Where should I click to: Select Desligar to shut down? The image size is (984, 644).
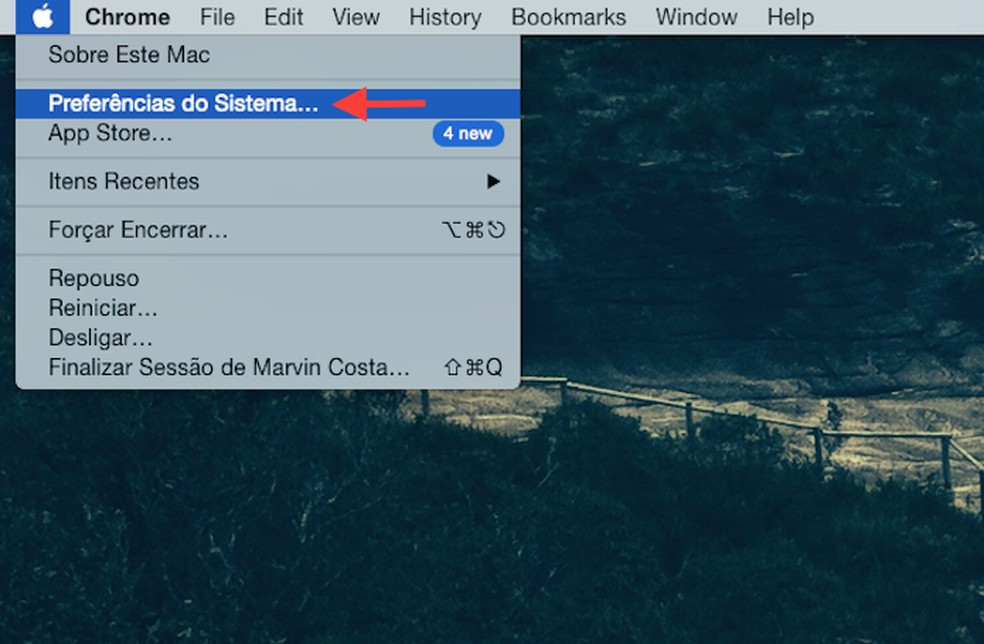coord(100,337)
